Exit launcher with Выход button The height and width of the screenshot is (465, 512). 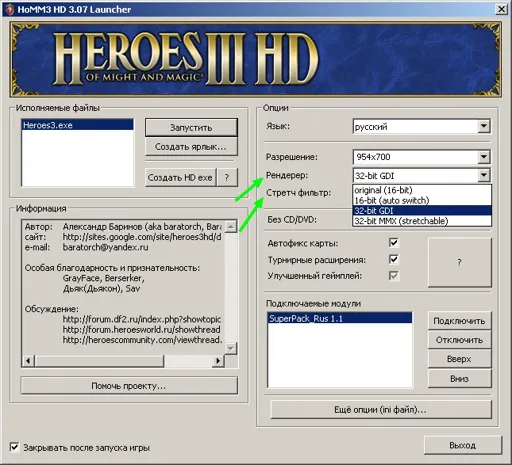463,445
